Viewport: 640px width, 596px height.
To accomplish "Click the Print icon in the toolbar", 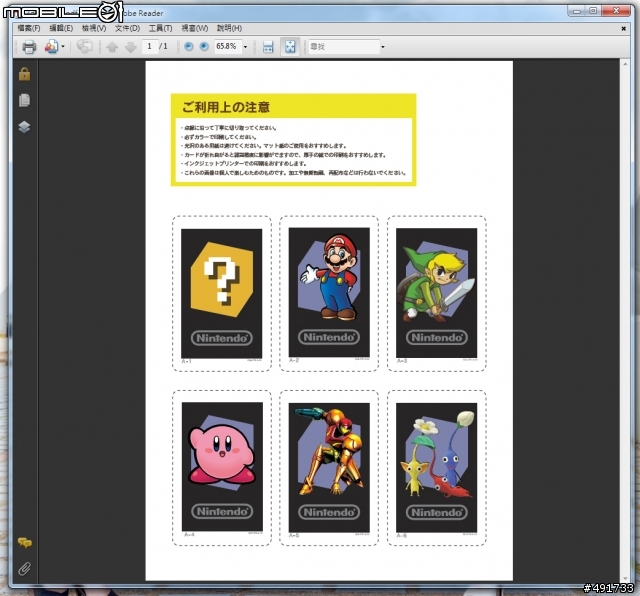I will coord(29,47).
